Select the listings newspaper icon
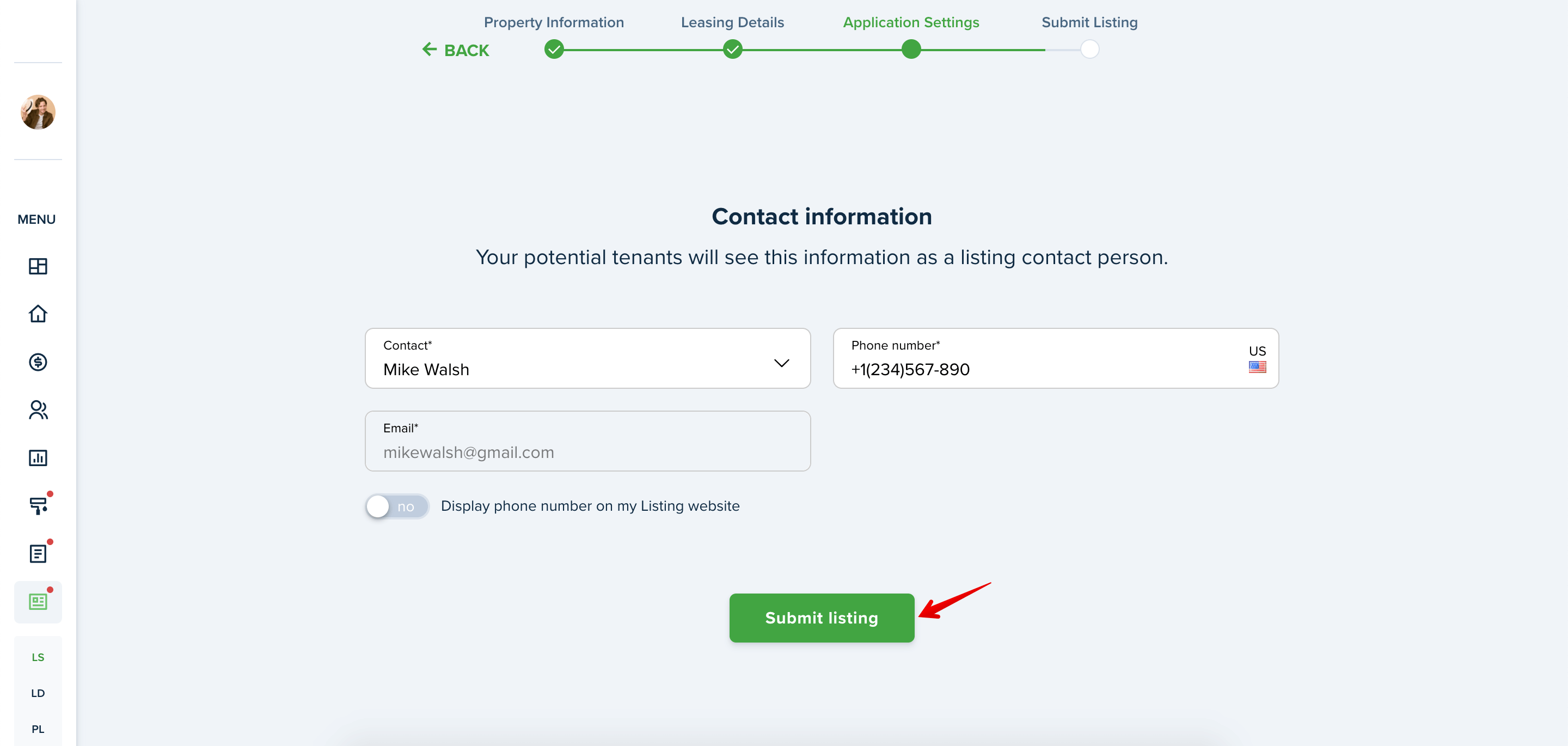 (x=38, y=602)
